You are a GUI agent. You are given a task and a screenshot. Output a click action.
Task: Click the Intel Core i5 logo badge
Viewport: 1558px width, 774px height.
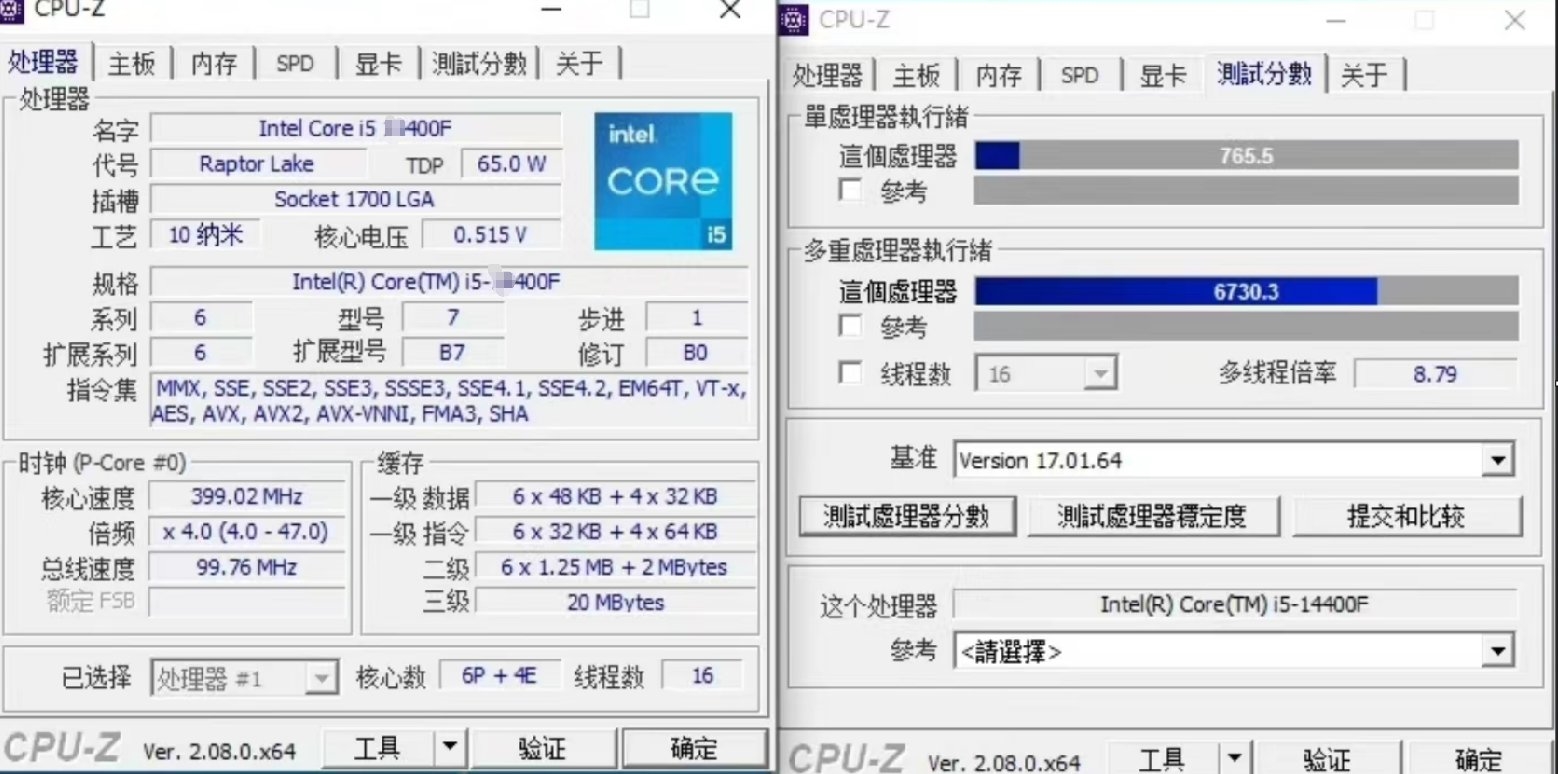click(x=663, y=181)
